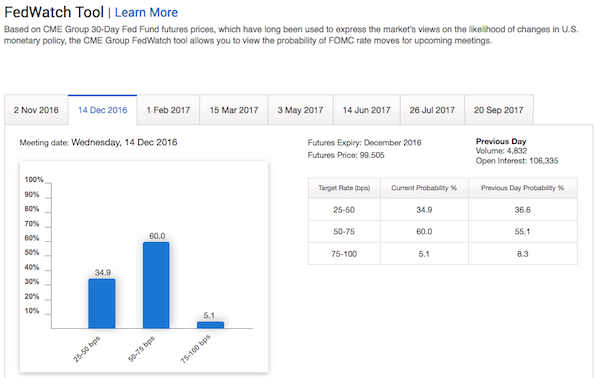Screen dimensions: 600x378
Task: Click the Futures Expiry: December 2016 text
Action: 364,143
